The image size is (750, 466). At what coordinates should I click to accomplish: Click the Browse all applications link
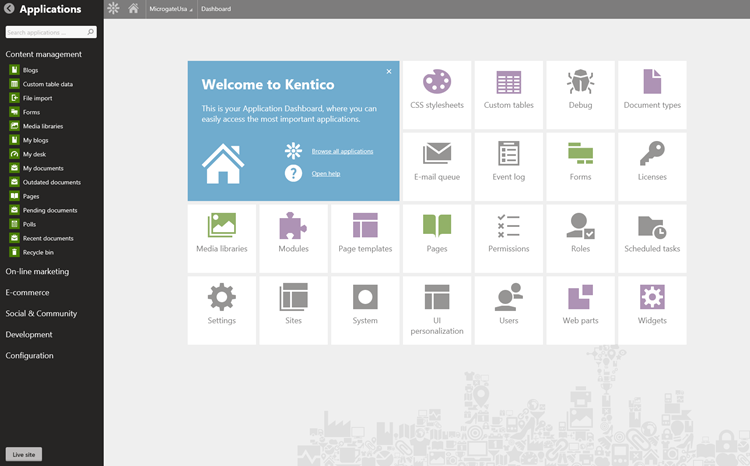(342, 151)
